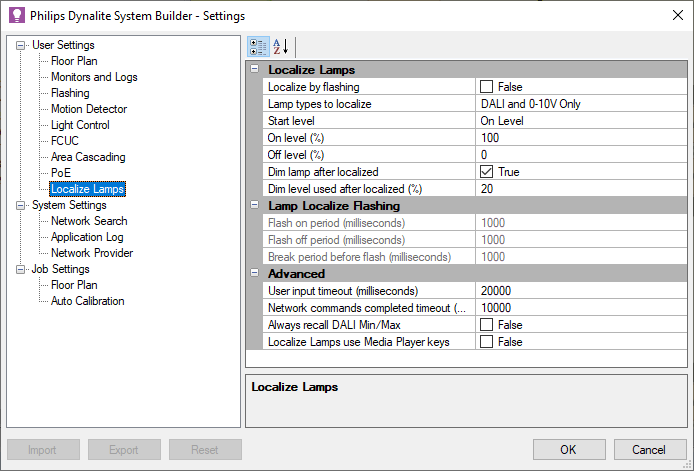Click the Philips Dynalite lightbulb app icon
Screen dimensions: 694x471
point(17,15)
